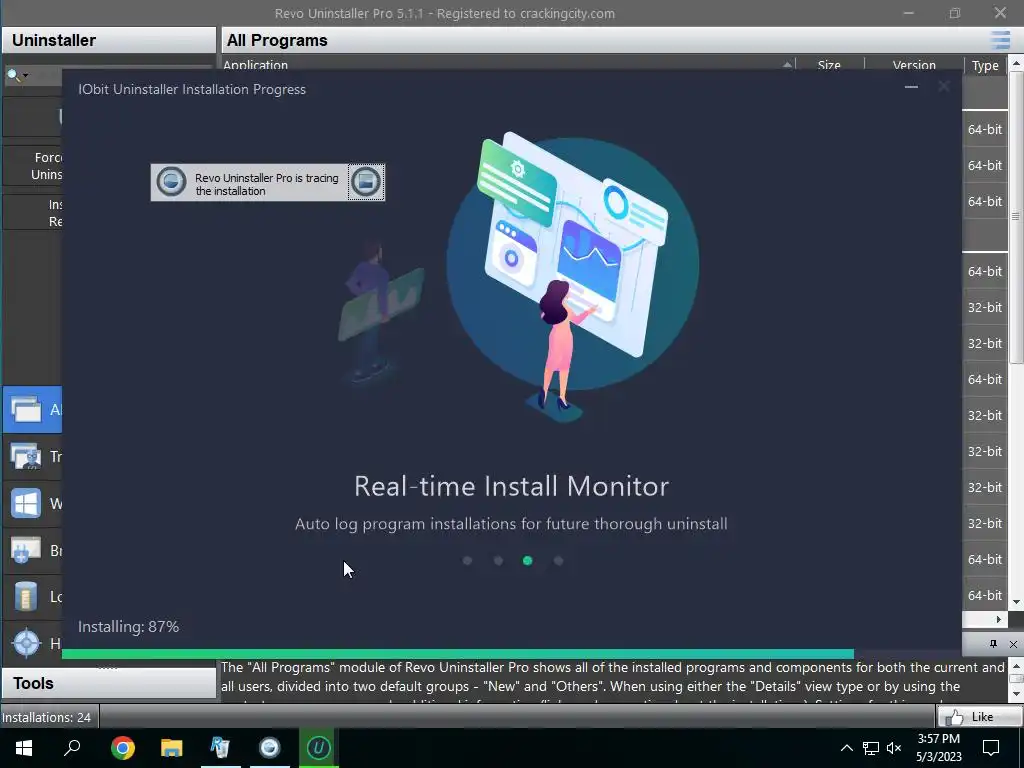Image resolution: width=1024 pixels, height=768 pixels.
Task: Click the Installations: 24 status text
Action: pos(46,717)
